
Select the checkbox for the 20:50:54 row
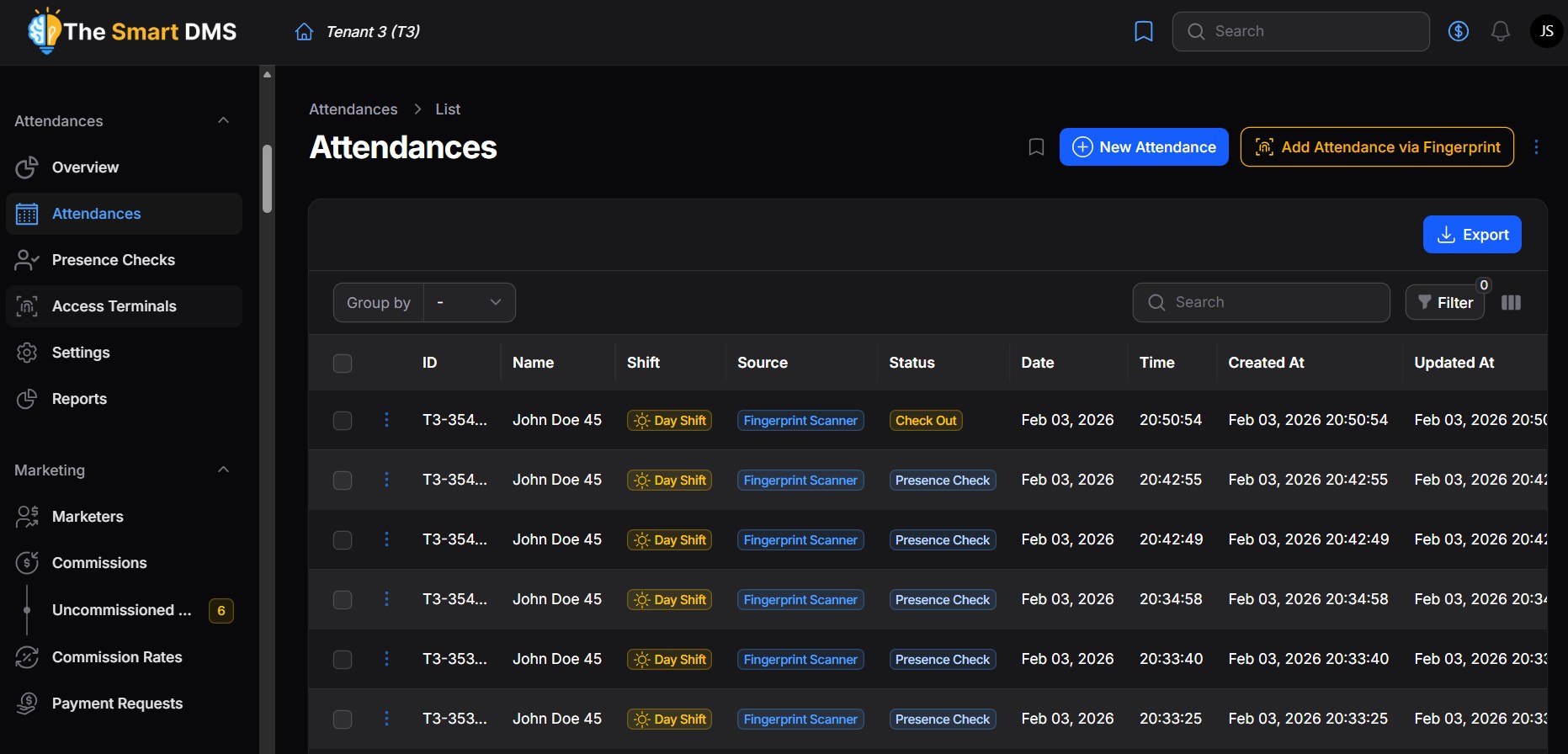(343, 421)
